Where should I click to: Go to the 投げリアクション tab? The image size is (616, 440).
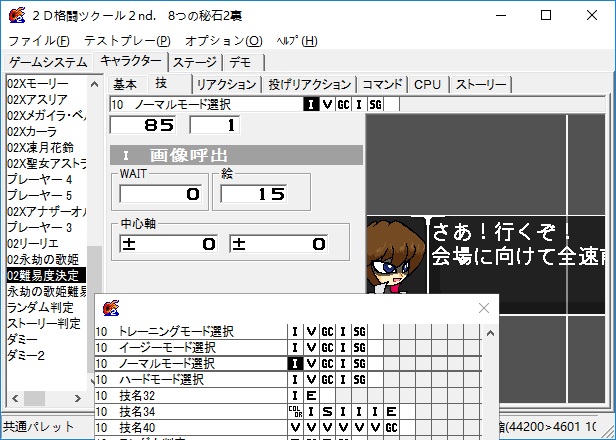tap(309, 84)
